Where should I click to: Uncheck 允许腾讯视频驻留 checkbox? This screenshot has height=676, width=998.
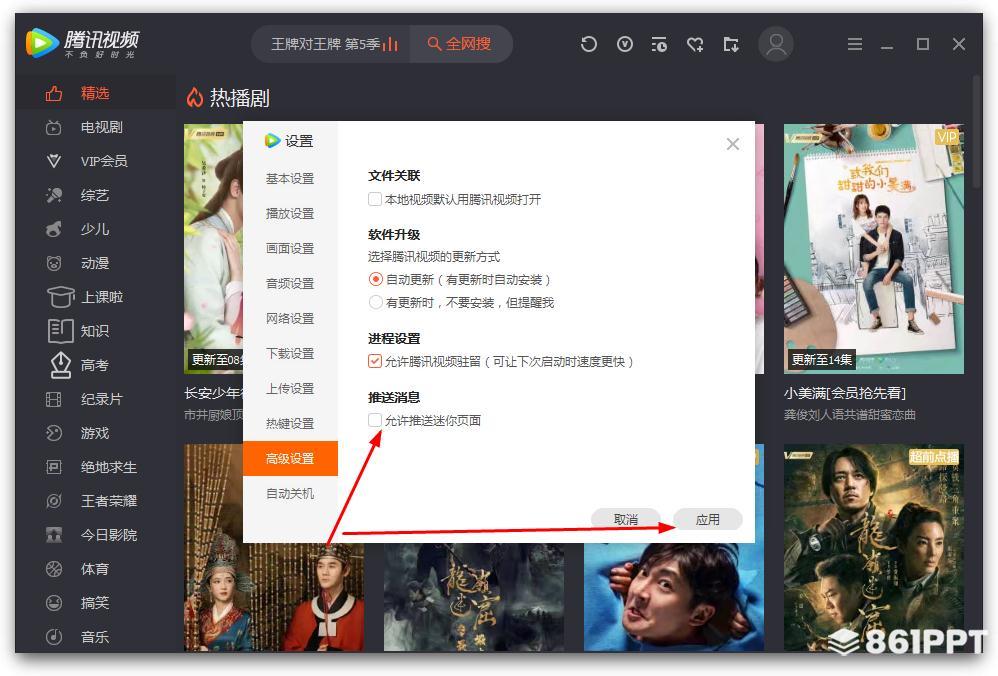pyautogui.click(x=375, y=362)
